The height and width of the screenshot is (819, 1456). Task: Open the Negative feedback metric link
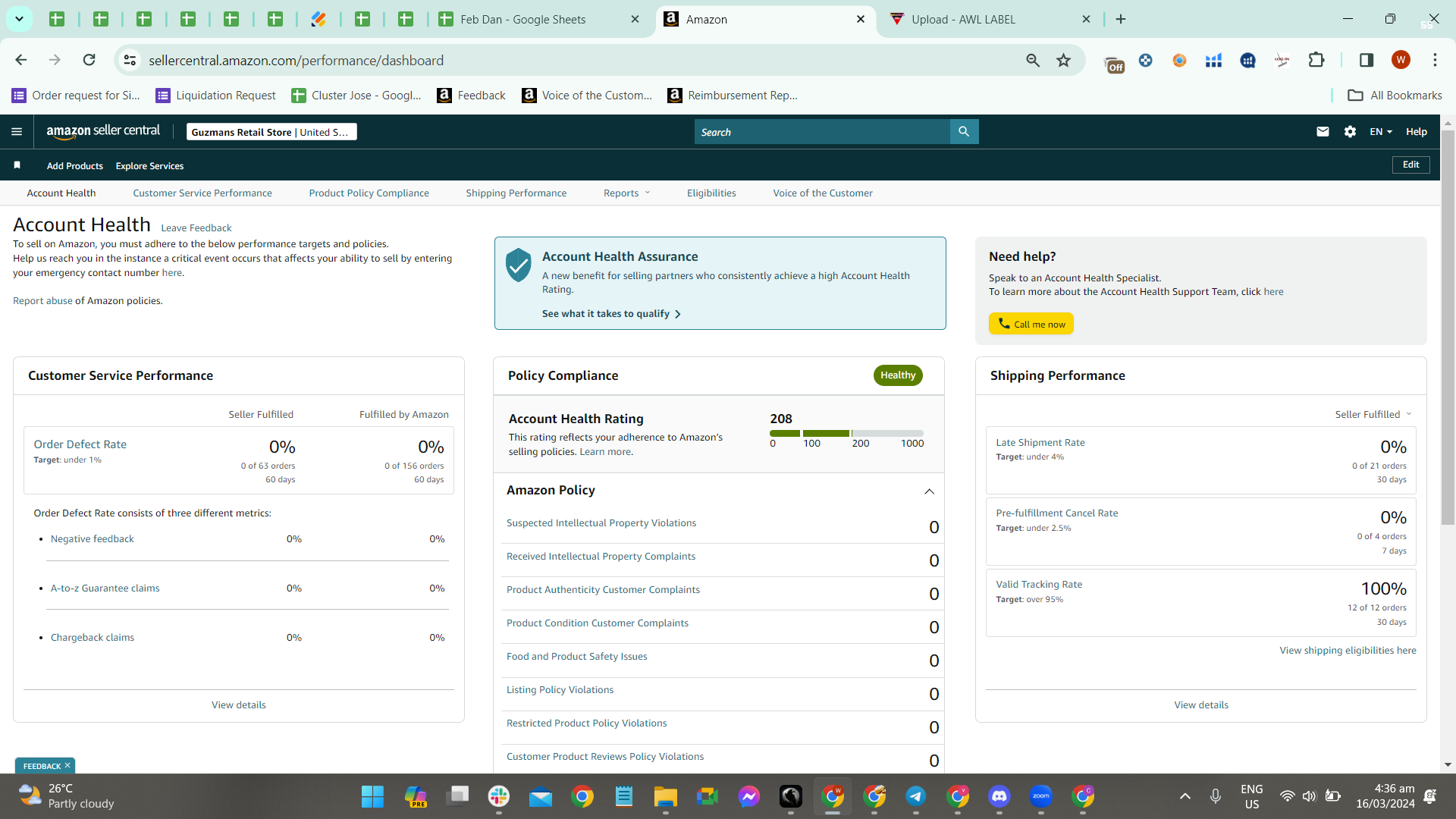point(93,539)
